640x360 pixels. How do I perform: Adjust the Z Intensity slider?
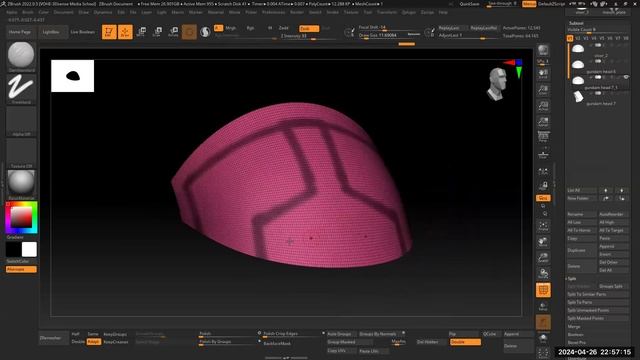(x=308, y=36)
